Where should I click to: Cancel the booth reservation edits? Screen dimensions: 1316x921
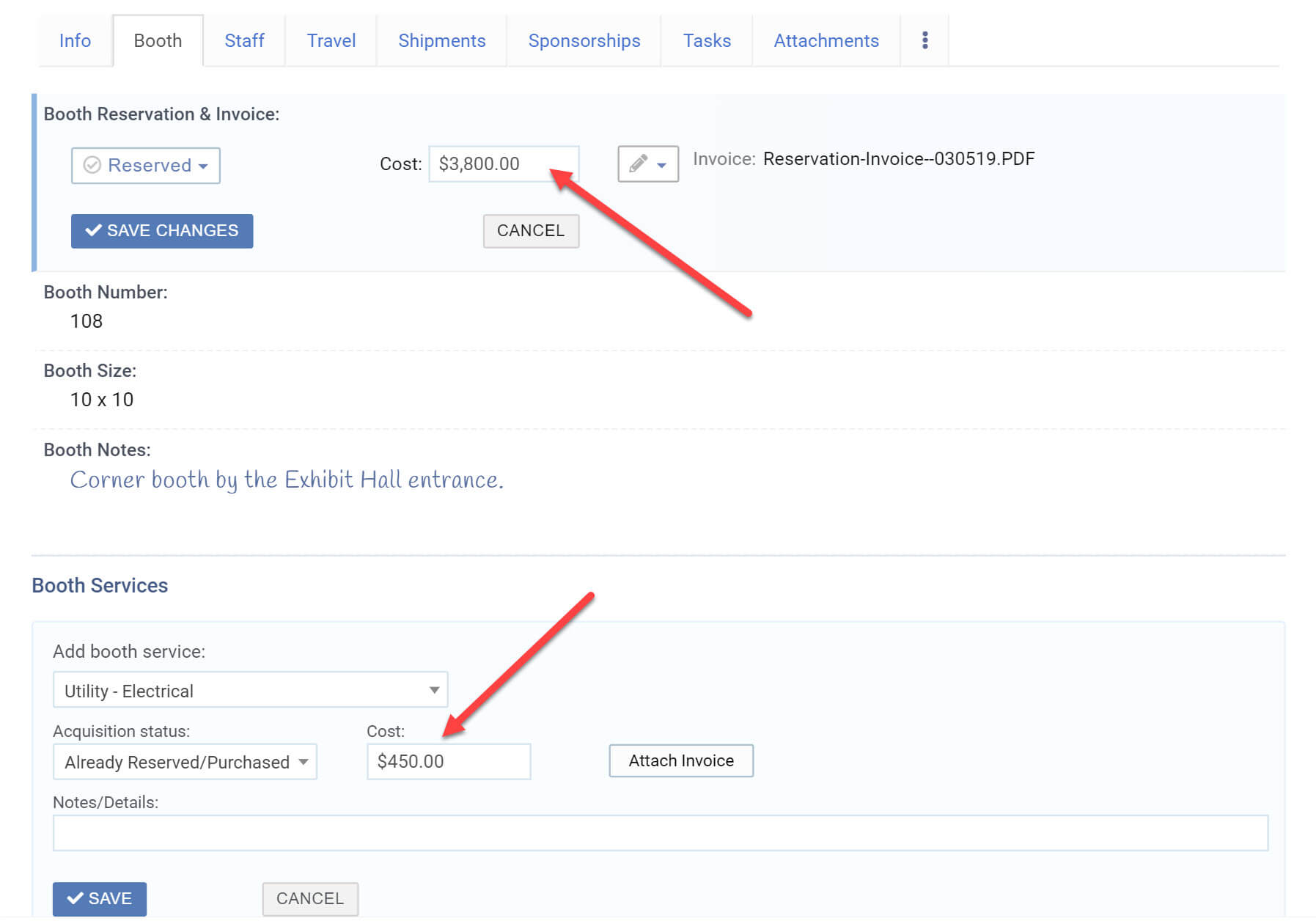[531, 230]
